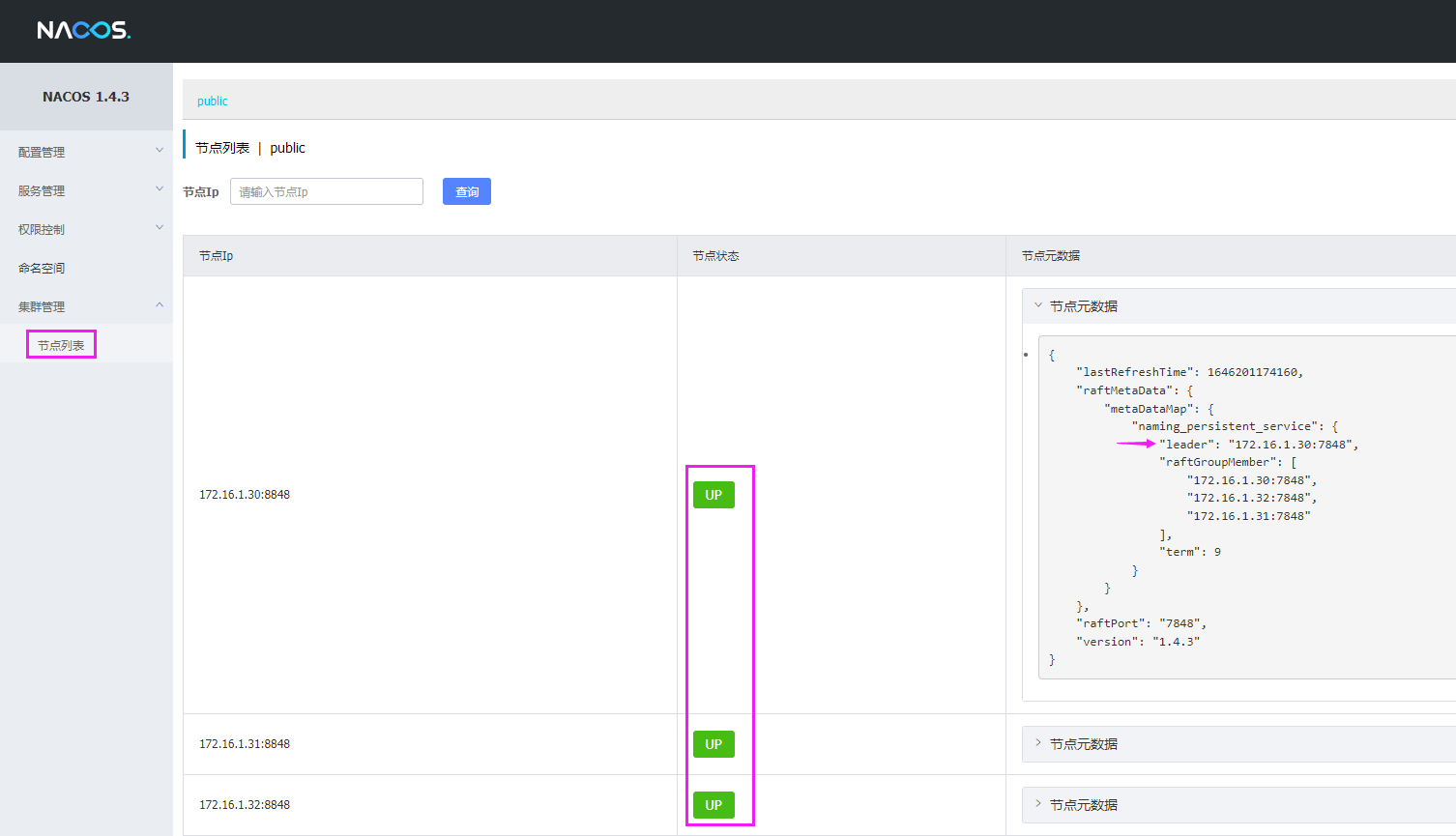Click the 查询 button

pos(467,191)
